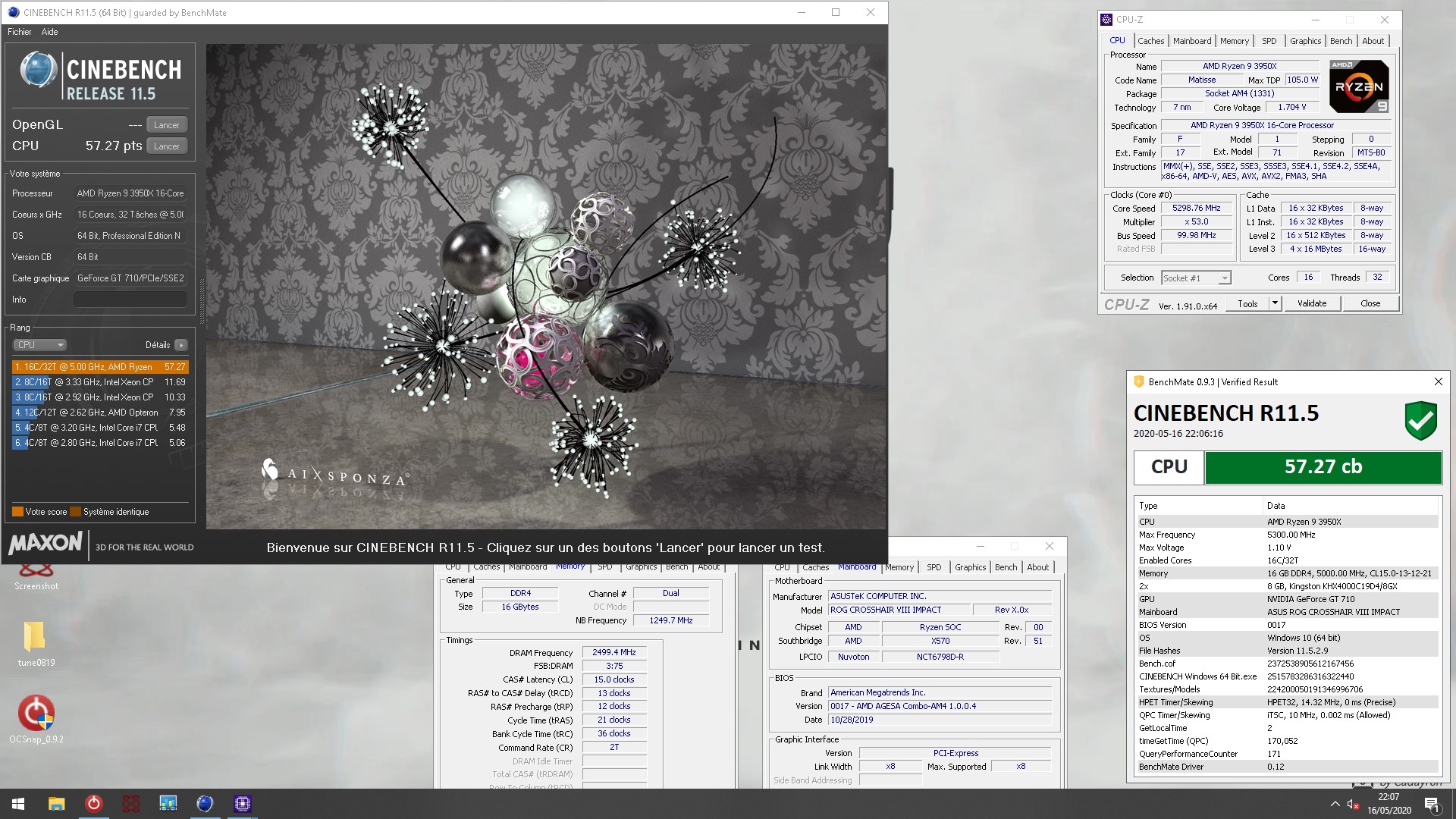
Task: Click the MAXON logo in Cinebench footer
Action: pyautogui.click(x=45, y=543)
